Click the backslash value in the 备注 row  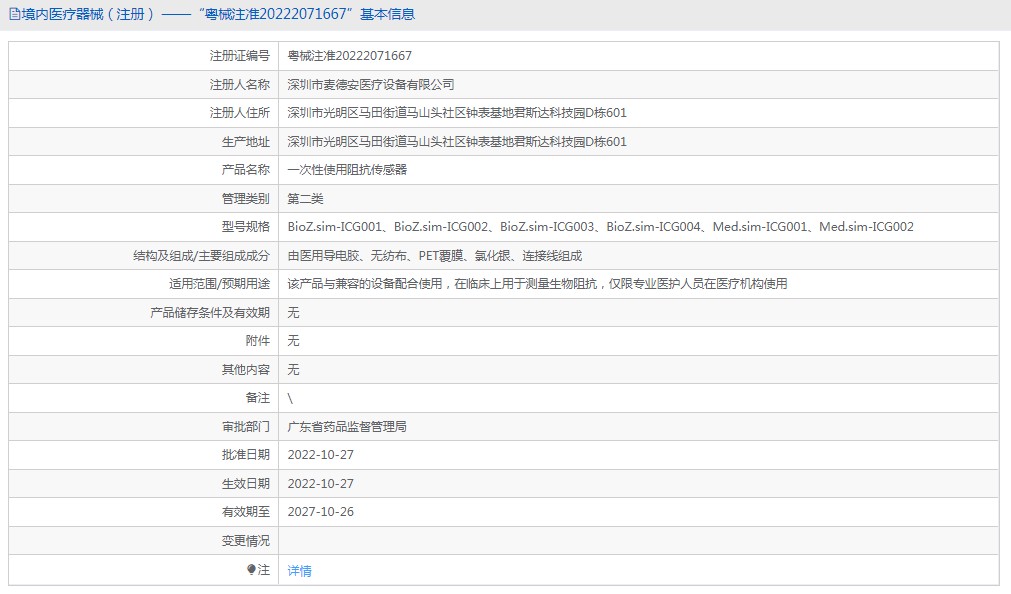[x=290, y=398]
